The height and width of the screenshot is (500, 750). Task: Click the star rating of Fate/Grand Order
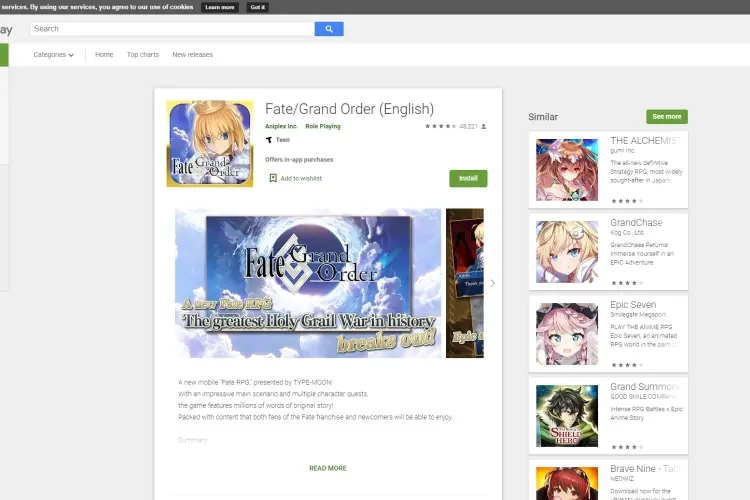[441, 126]
